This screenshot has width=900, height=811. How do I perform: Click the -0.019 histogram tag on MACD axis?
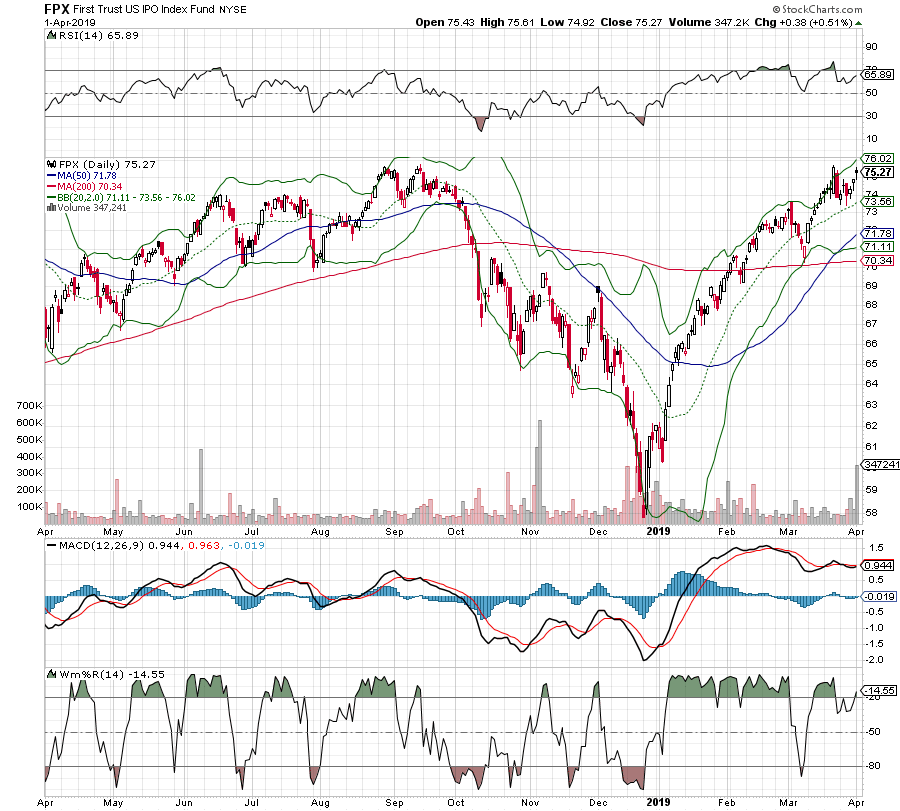pyautogui.click(x=879, y=596)
